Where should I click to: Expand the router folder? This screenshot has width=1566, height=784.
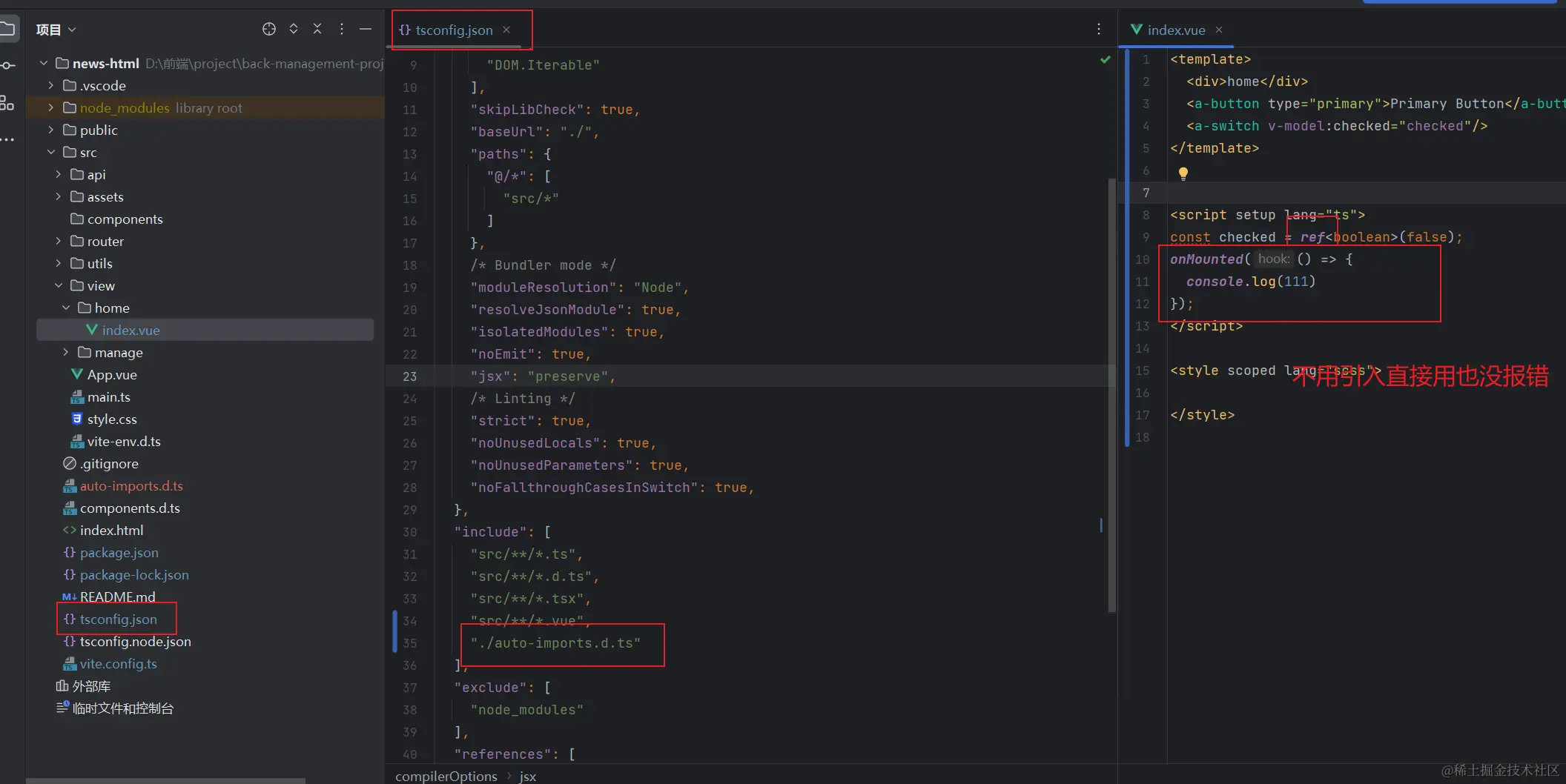pyautogui.click(x=58, y=241)
